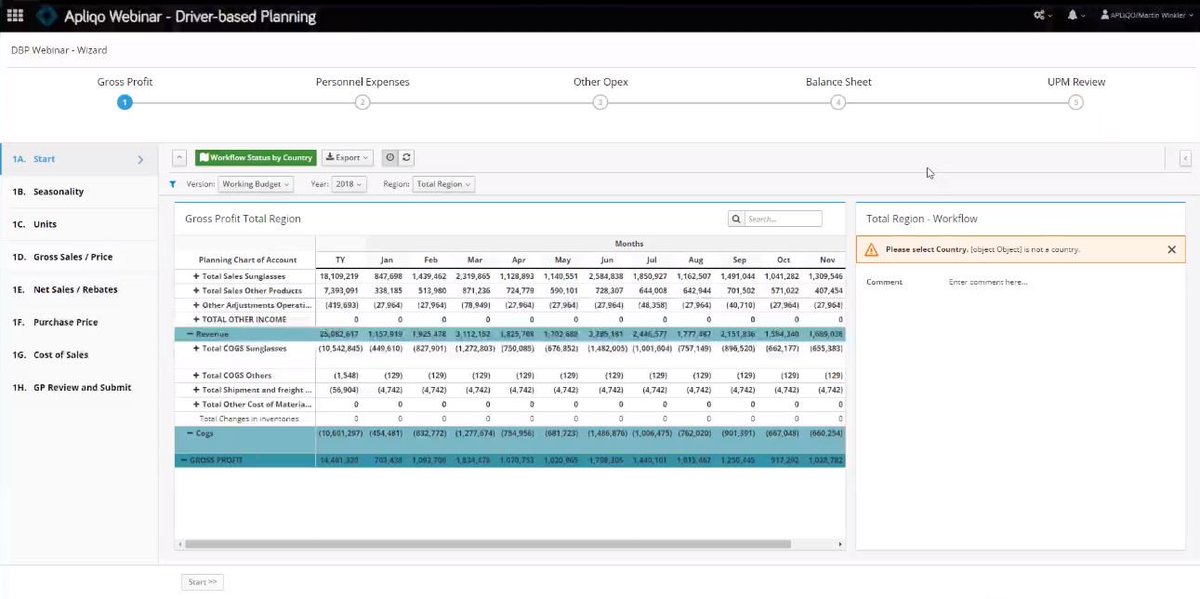Expand TOTAL OTHER INCOME row

(196, 319)
